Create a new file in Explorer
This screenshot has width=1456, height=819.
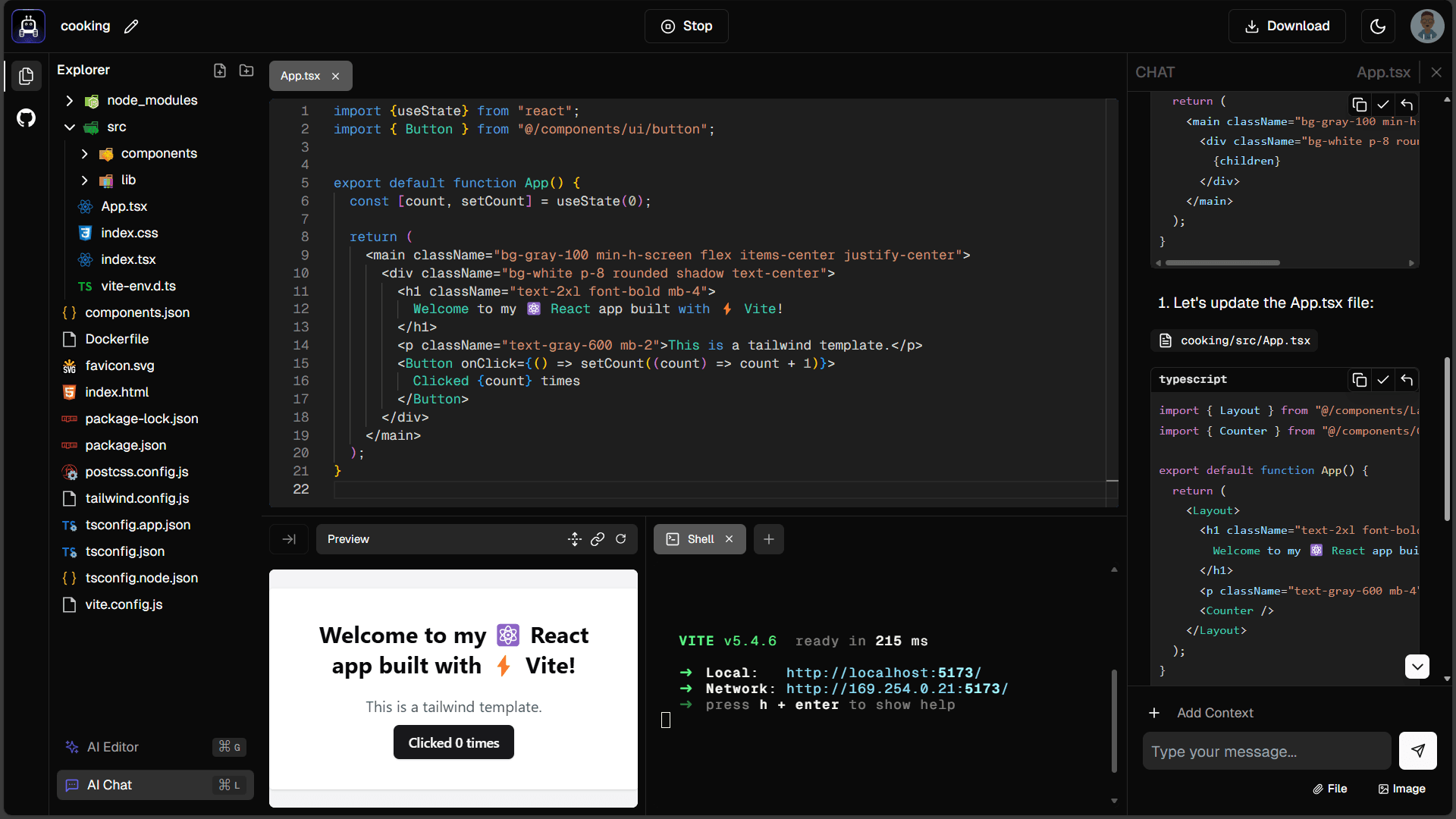[x=220, y=70]
